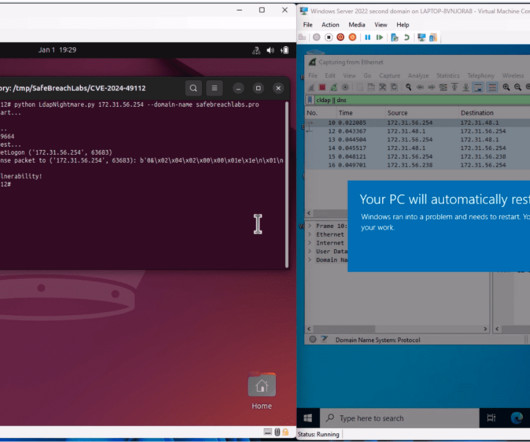Click the USB icon in VM status bar
This screenshot has height=442, width=530.
click(x=277, y=432)
